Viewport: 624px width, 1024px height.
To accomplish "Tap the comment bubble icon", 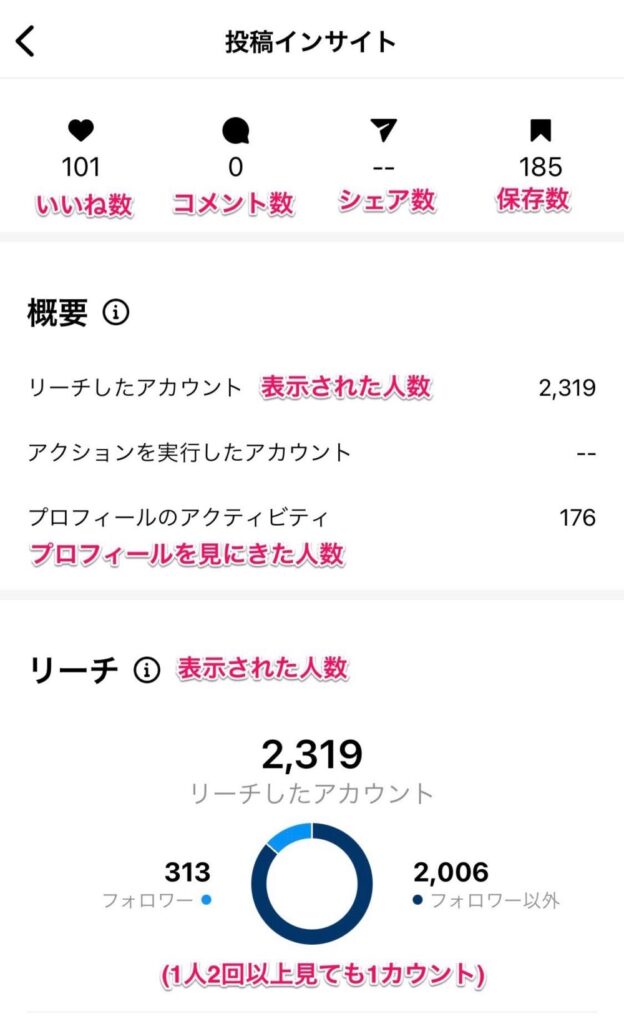I will point(235,131).
